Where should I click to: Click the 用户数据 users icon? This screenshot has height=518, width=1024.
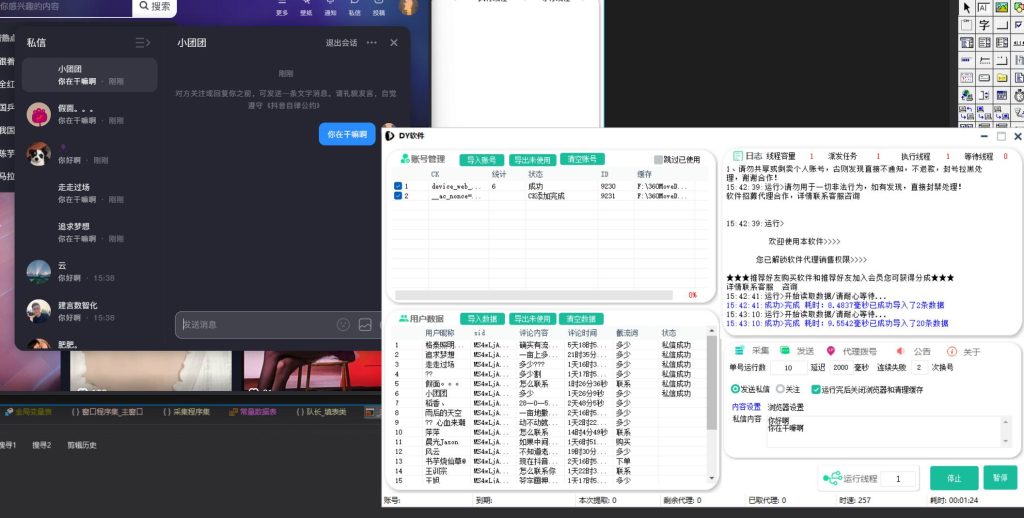pyautogui.click(x=404, y=319)
